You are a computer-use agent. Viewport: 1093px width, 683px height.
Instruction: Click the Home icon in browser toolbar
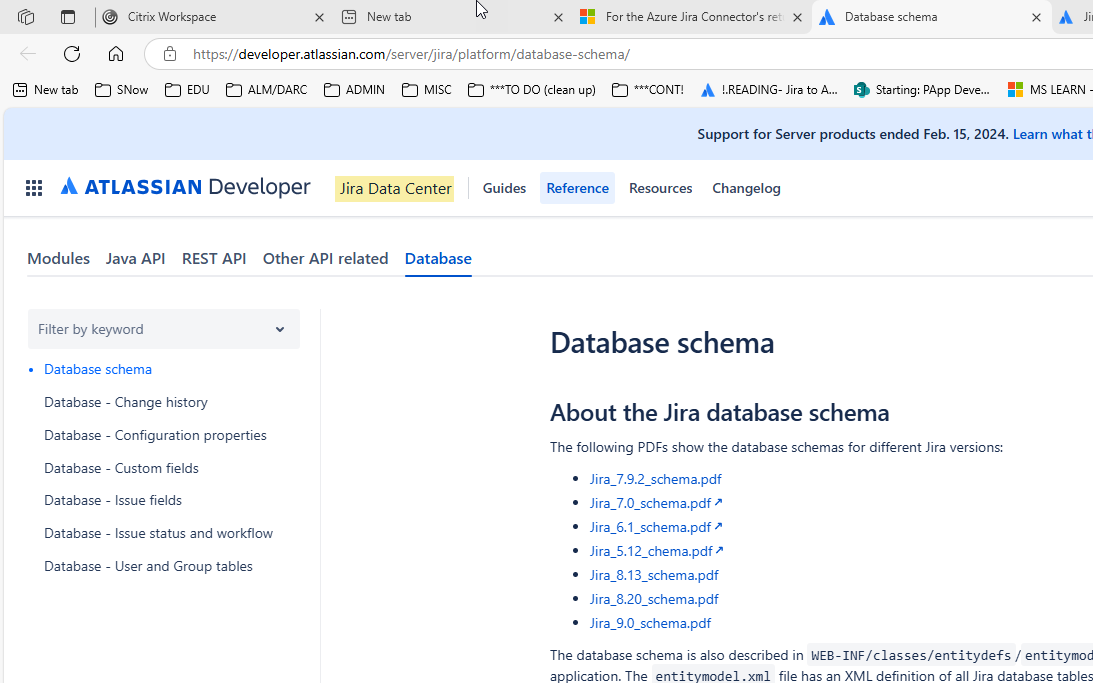point(115,54)
